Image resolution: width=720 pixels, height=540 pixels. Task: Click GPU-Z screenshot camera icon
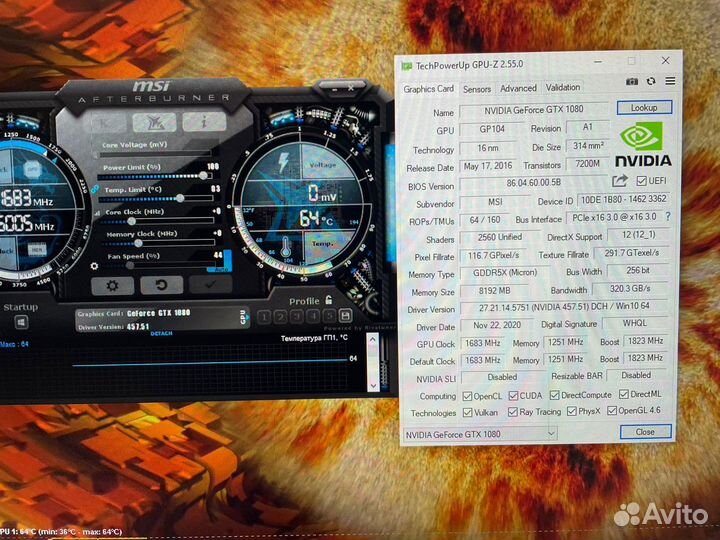tap(632, 81)
